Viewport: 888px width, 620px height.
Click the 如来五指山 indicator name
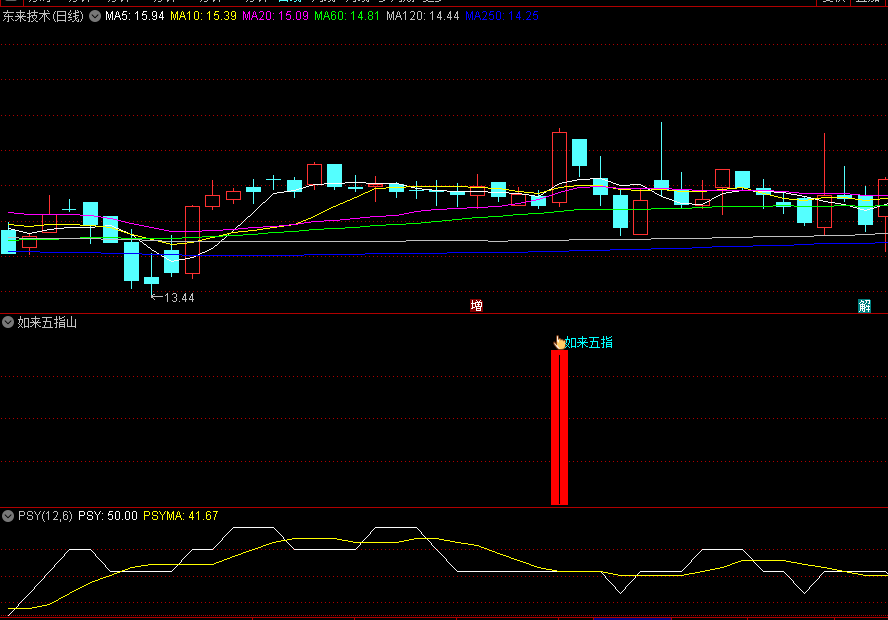click(47, 323)
